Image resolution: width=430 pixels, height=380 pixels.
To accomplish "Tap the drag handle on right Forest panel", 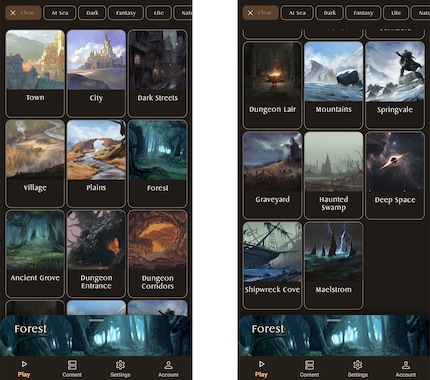I will click(x=334, y=320).
